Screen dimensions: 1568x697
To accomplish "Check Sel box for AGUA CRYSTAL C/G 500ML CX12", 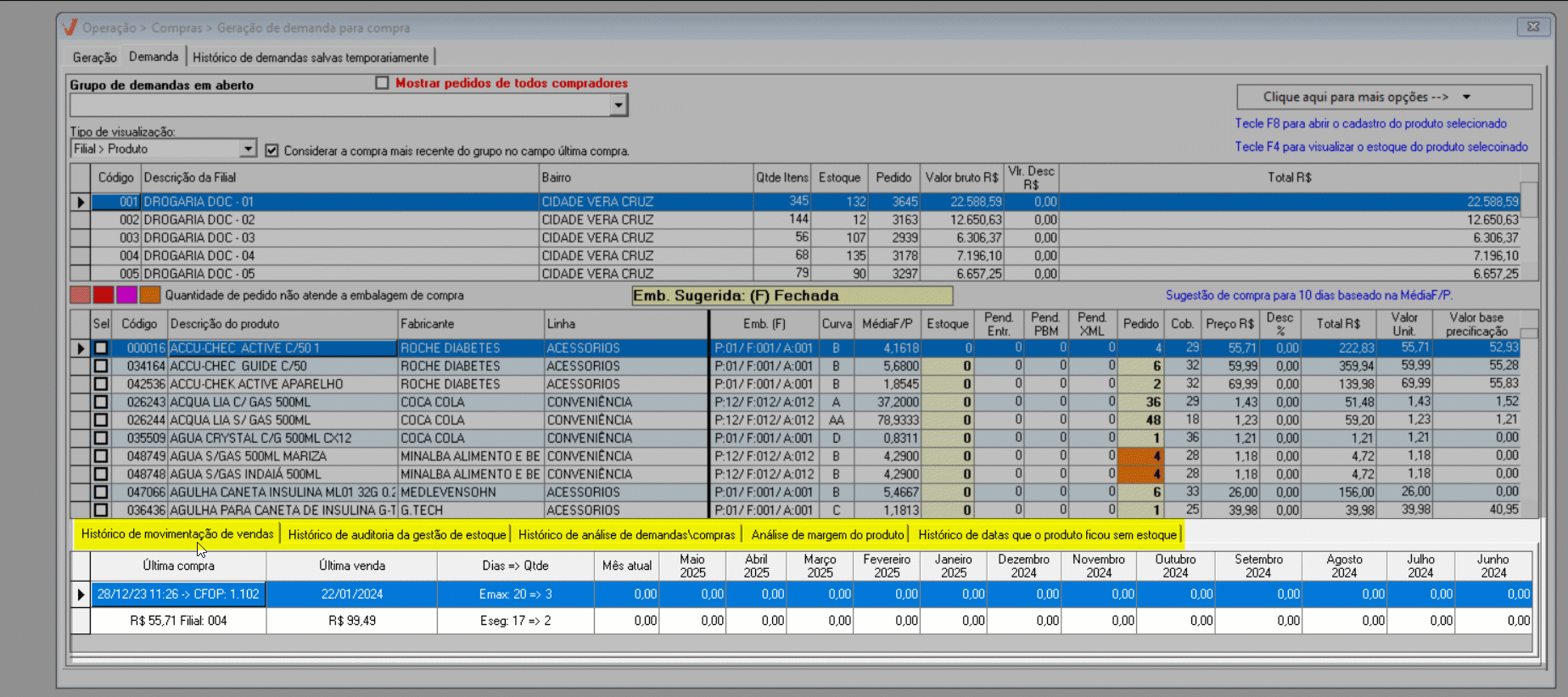I will coord(101,438).
